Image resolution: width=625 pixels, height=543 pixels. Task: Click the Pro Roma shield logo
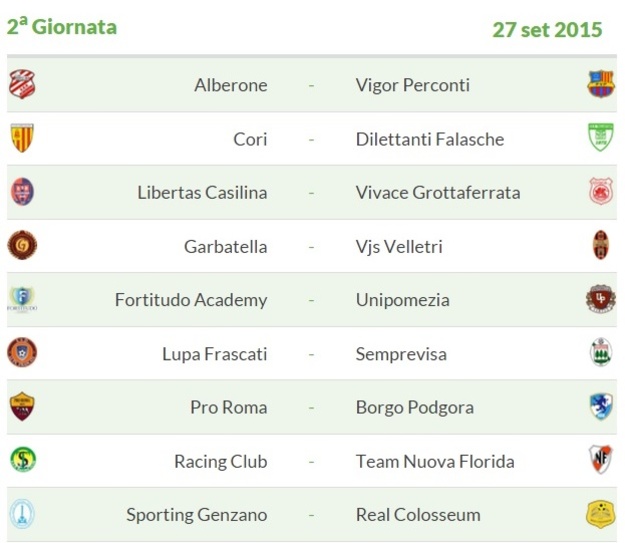(22, 407)
